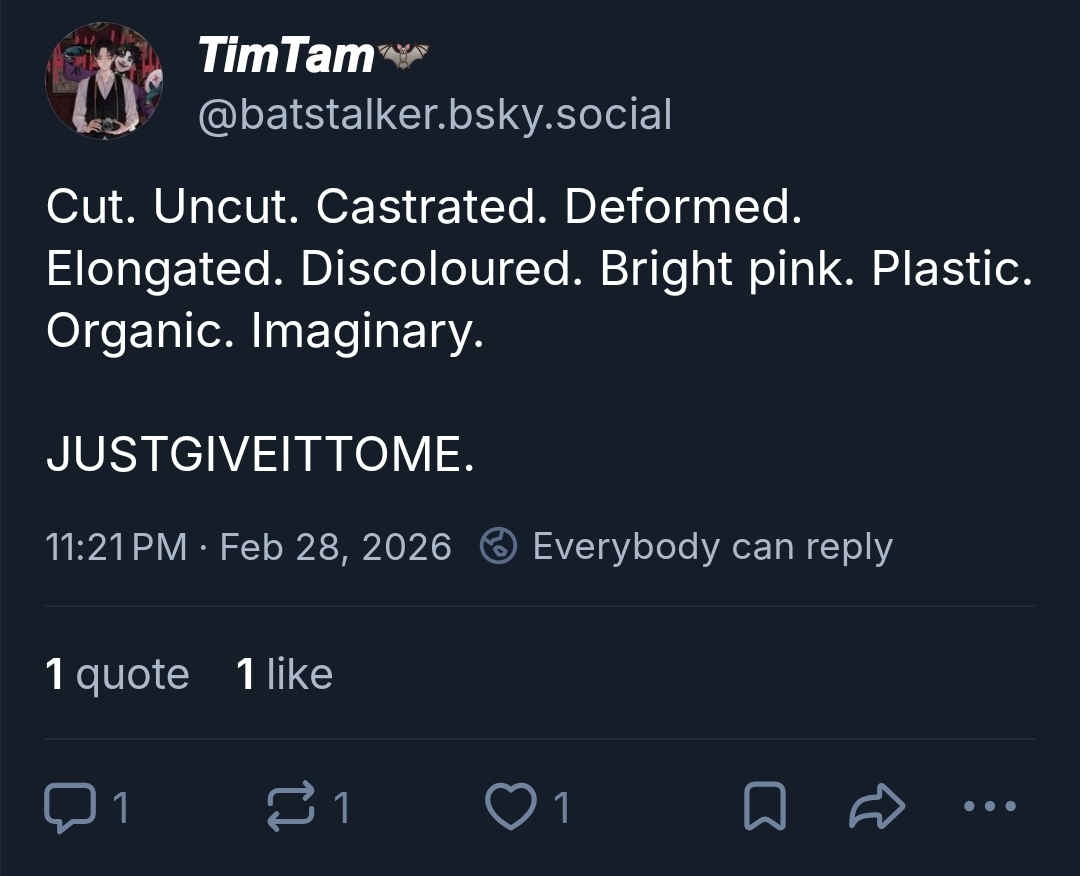View the "1 like" list
Screen dimensions: 1080x876
click(x=284, y=675)
